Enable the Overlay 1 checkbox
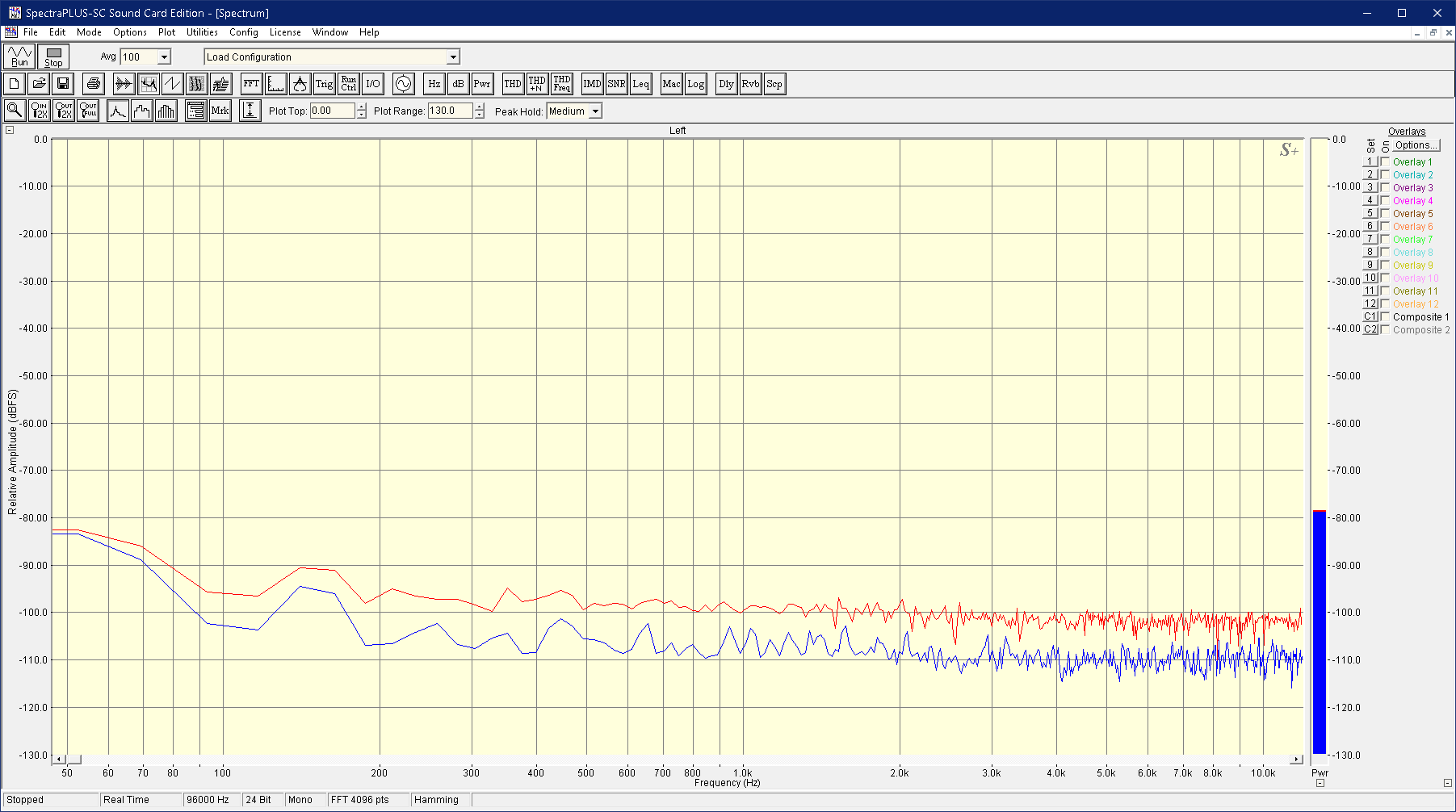 [1385, 162]
